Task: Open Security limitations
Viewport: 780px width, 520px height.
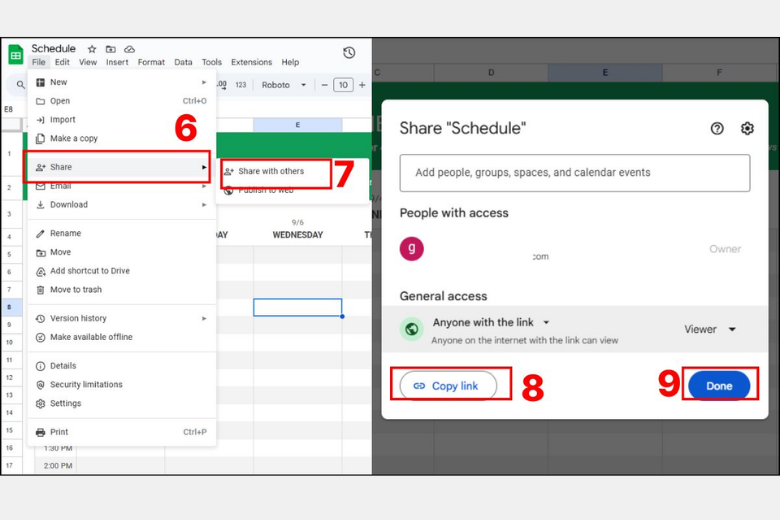Action: [121, 385]
